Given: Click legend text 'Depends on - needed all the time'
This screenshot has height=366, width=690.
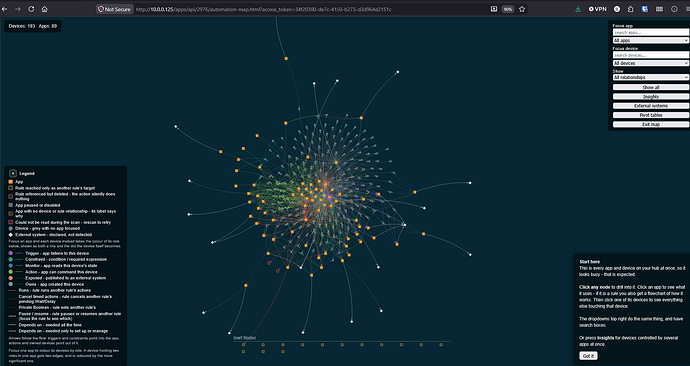Looking at the screenshot, I should 50,325.
